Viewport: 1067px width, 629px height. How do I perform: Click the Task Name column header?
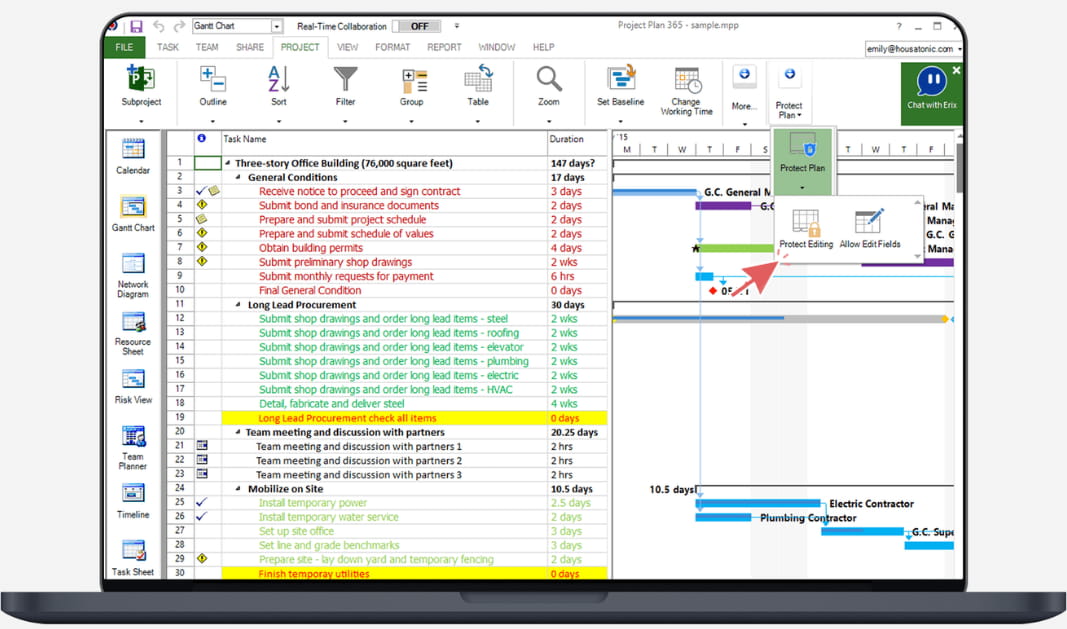(384, 139)
